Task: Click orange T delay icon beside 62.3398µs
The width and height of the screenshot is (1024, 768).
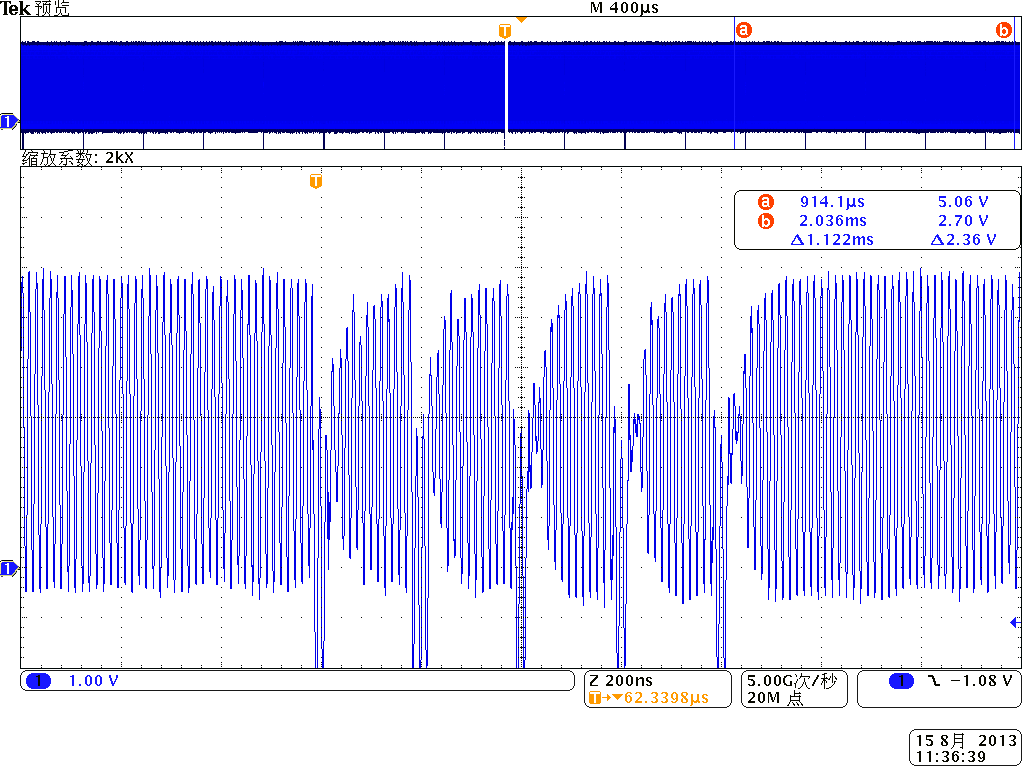Action: tap(597, 698)
